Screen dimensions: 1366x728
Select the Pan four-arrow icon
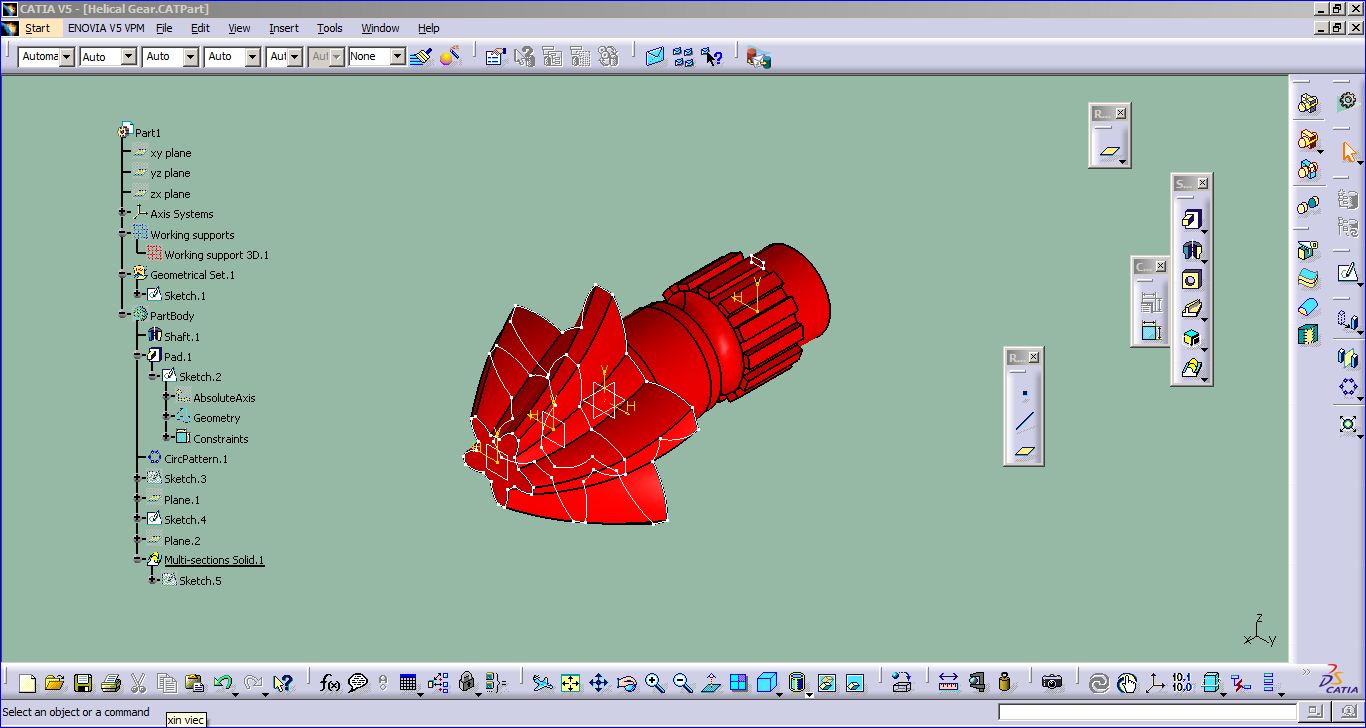coord(598,683)
